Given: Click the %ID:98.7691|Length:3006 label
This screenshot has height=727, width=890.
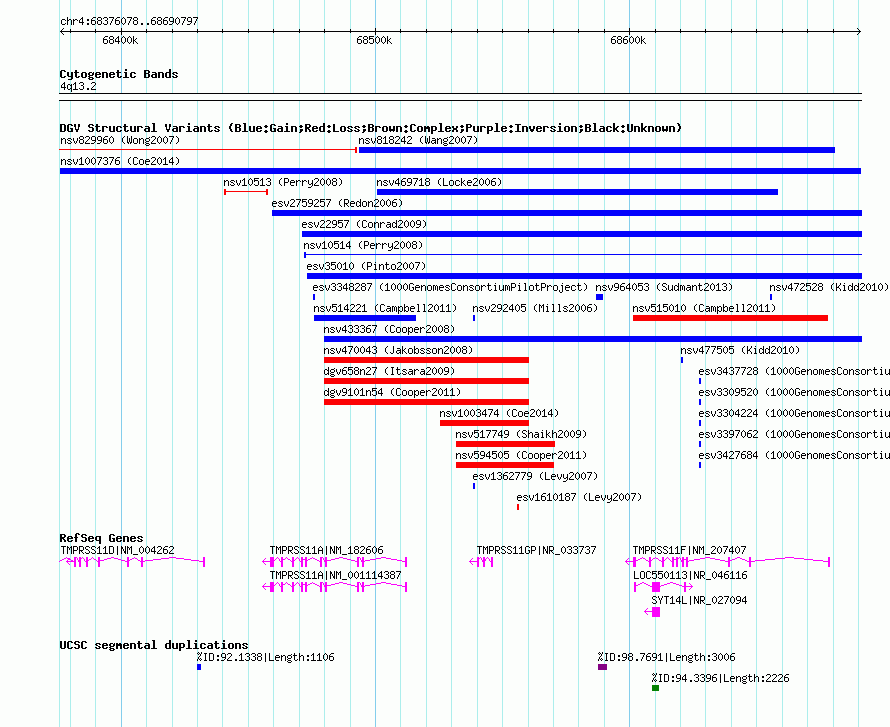Looking at the screenshot, I should [666, 657].
